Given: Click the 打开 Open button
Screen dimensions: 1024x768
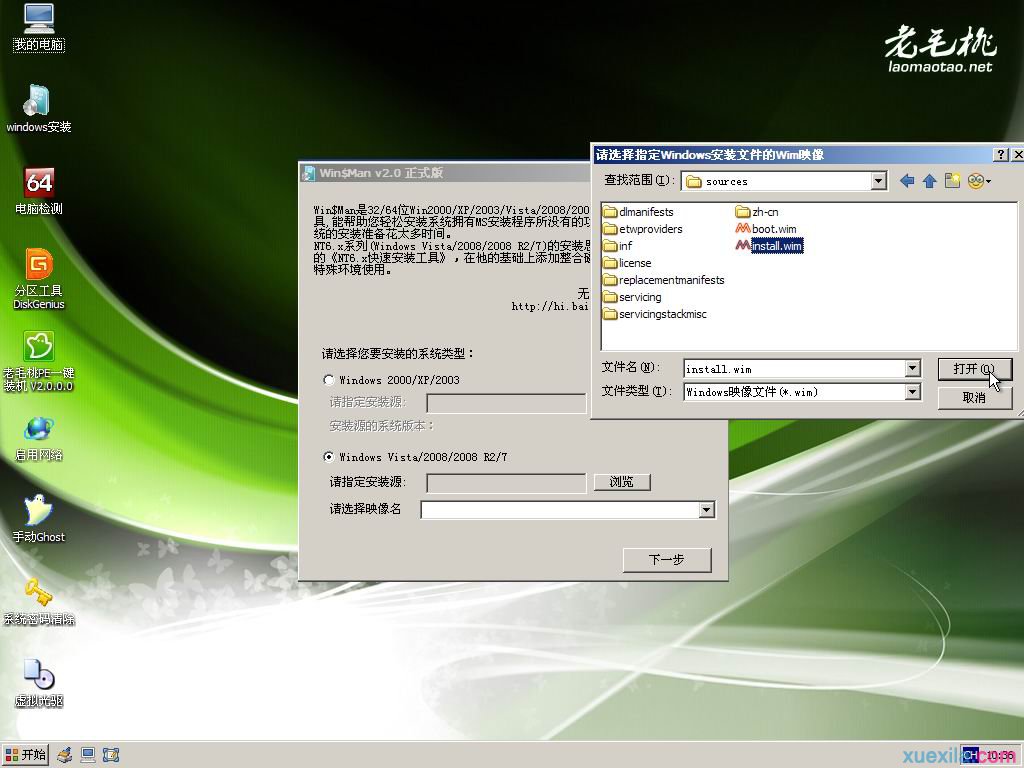Looking at the screenshot, I should click(x=974, y=368).
